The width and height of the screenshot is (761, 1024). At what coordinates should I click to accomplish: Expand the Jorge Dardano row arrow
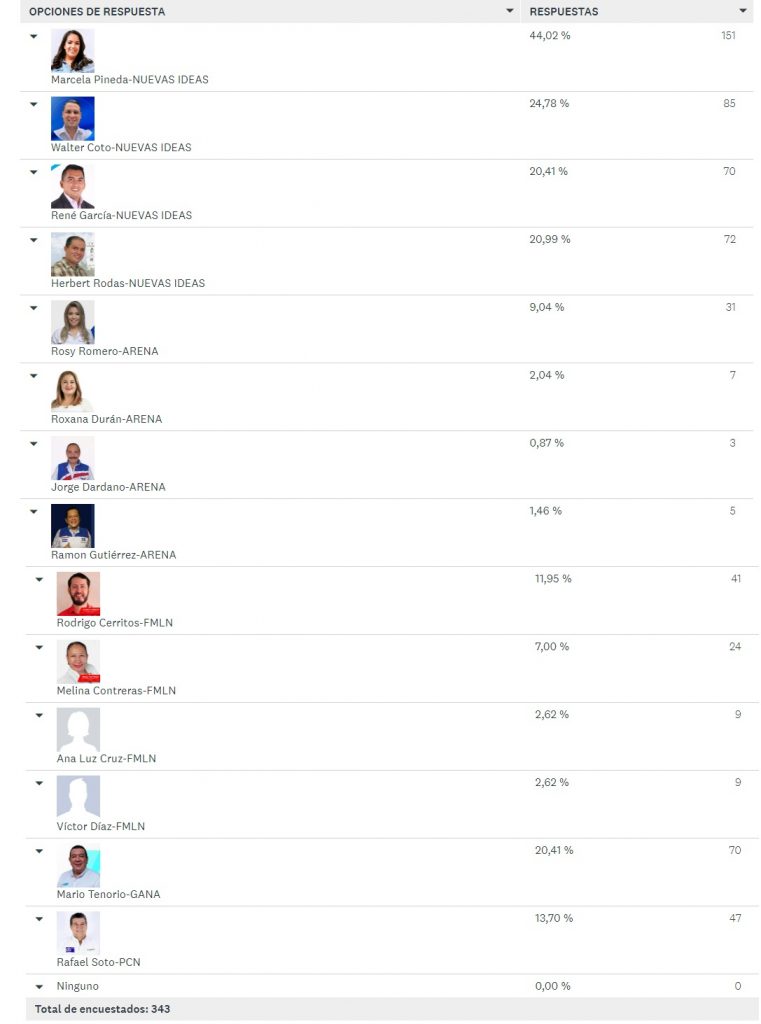tap(34, 444)
